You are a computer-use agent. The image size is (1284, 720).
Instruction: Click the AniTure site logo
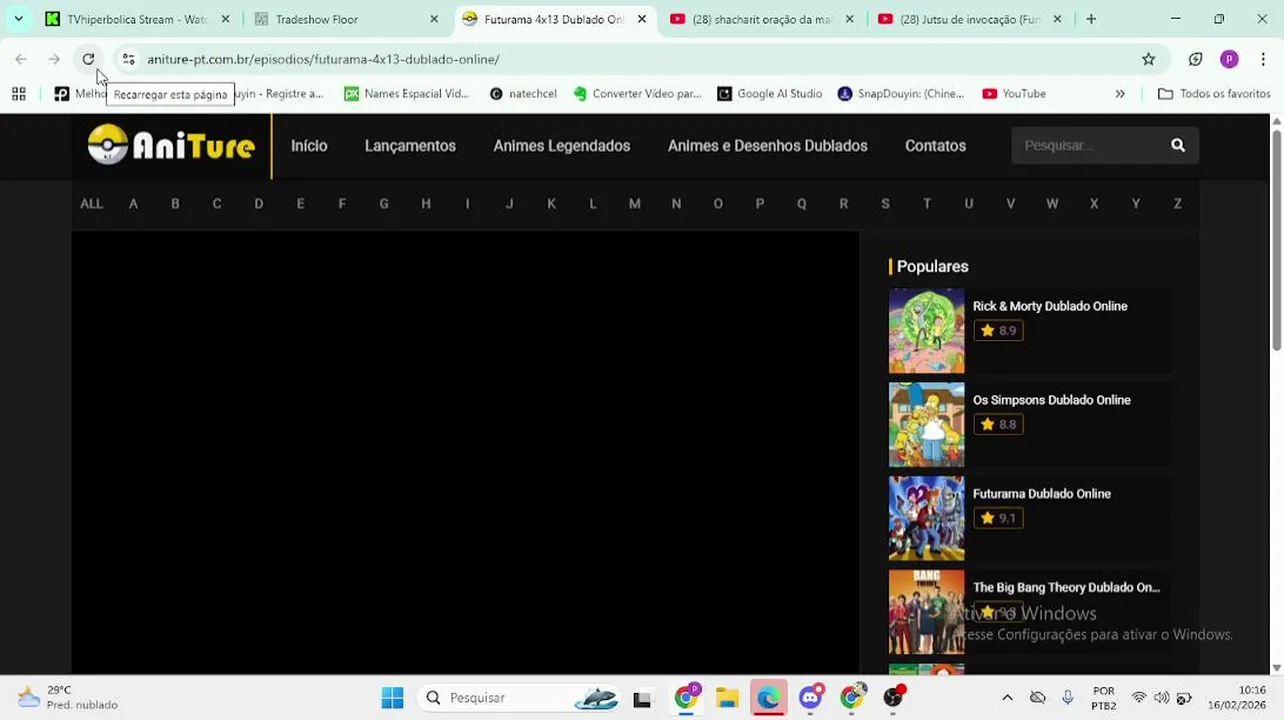click(x=171, y=146)
